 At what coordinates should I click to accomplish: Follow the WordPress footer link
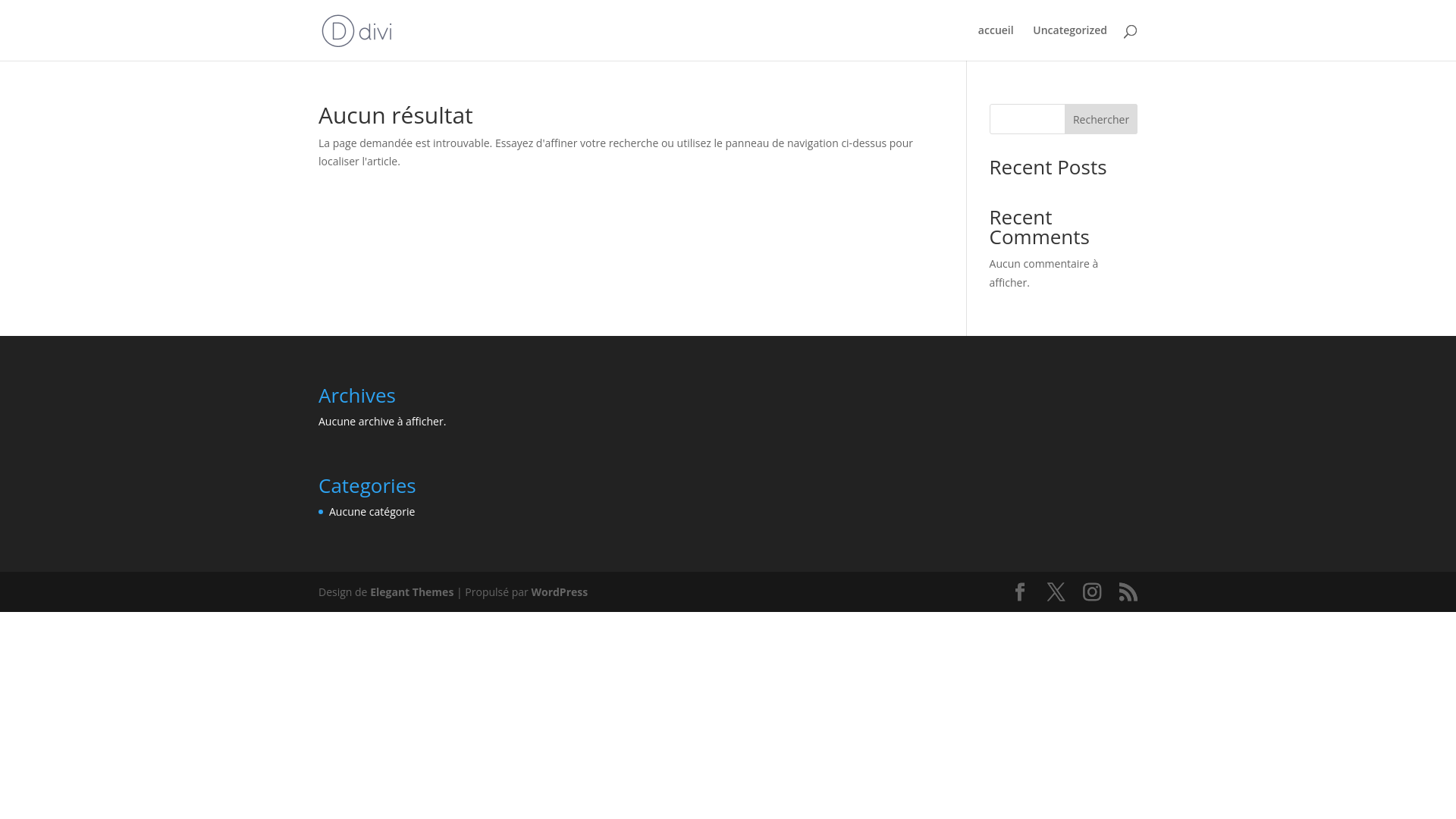(x=559, y=592)
